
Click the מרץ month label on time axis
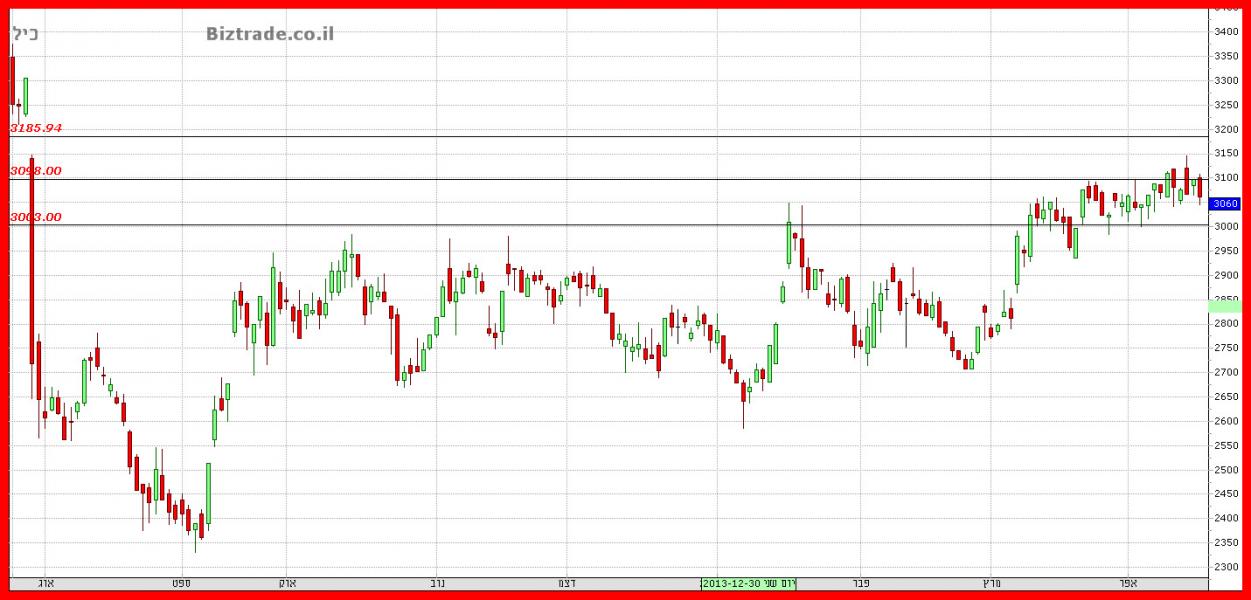pyautogui.click(x=991, y=582)
